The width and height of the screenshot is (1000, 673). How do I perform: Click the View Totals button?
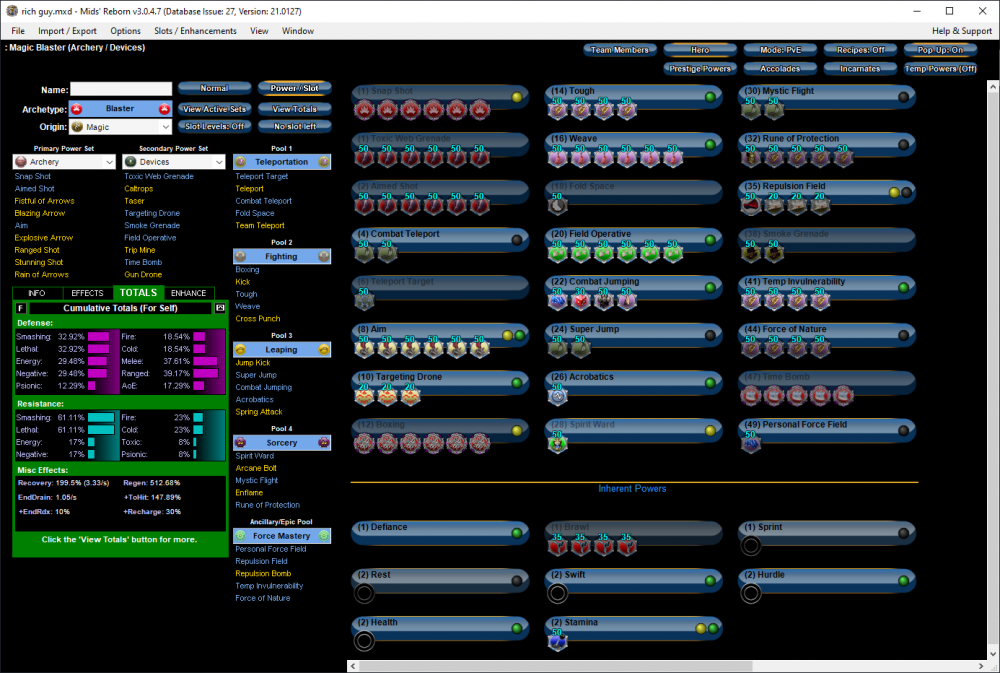pyautogui.click(x=294, y=108)
